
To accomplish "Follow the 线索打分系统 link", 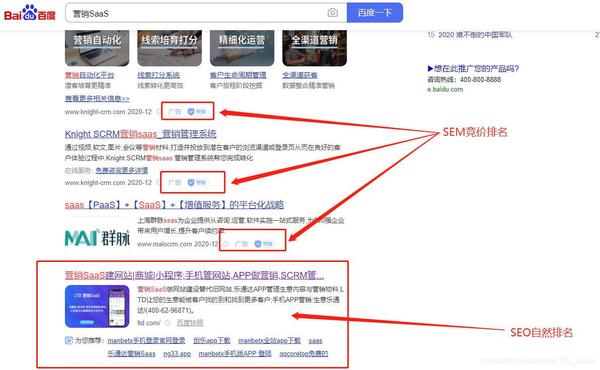I will (158, 75).
